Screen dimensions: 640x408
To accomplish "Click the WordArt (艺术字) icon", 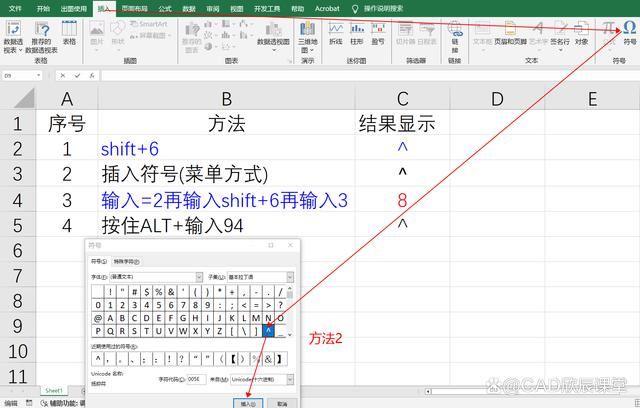I will tap(538, 33).
